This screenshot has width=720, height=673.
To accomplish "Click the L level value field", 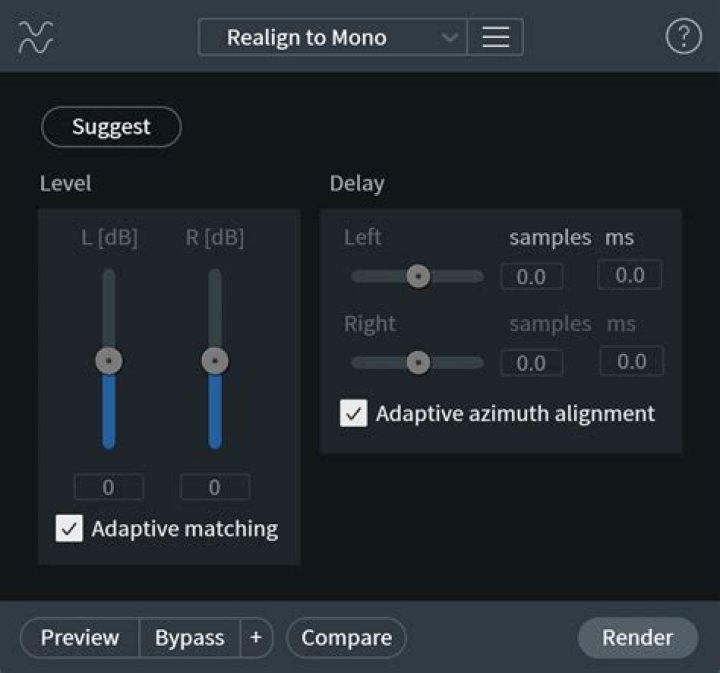I will 108,488.
